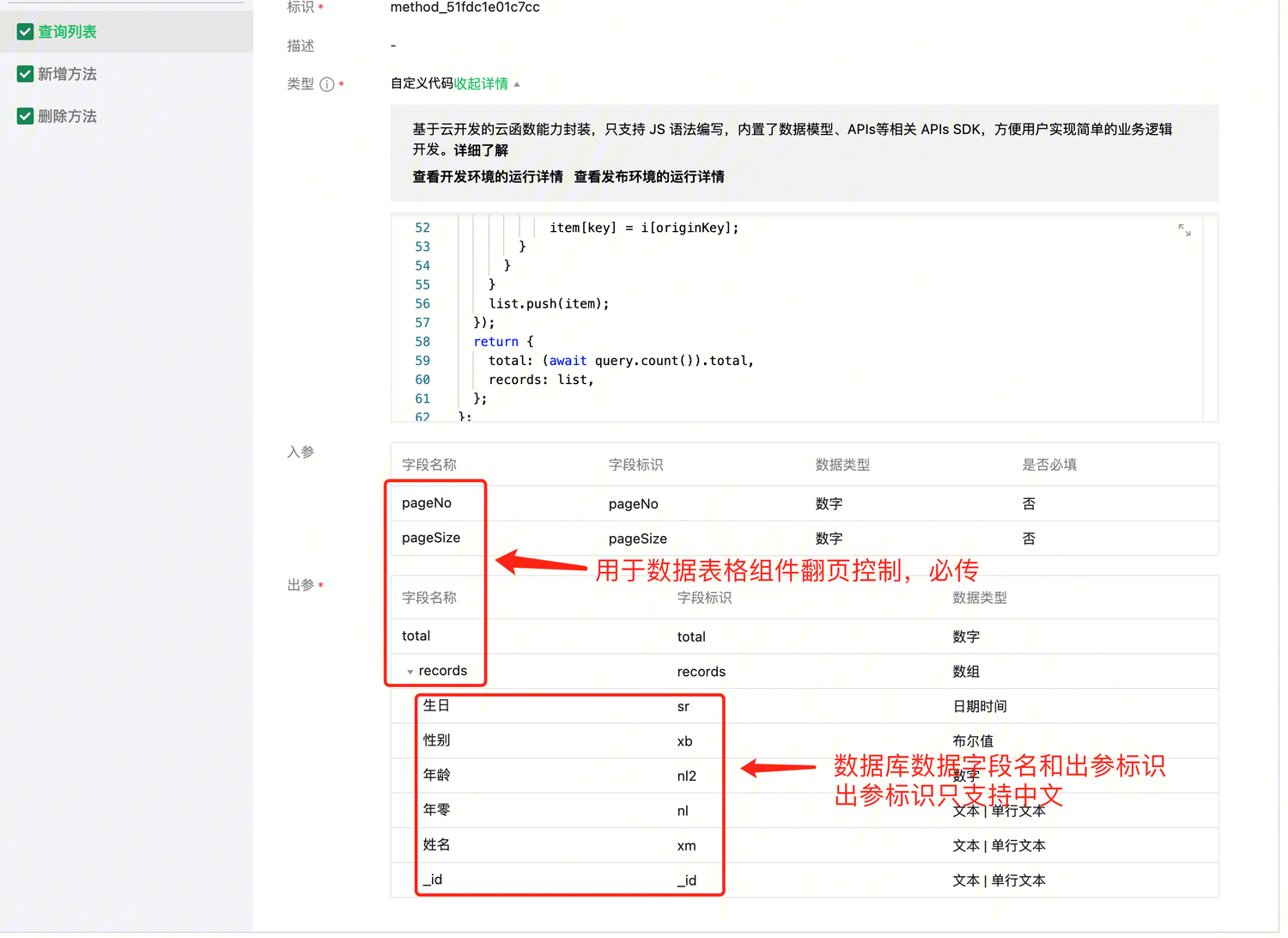Click the 年龄 field name

pyautogui.click(x=436, y=775)
